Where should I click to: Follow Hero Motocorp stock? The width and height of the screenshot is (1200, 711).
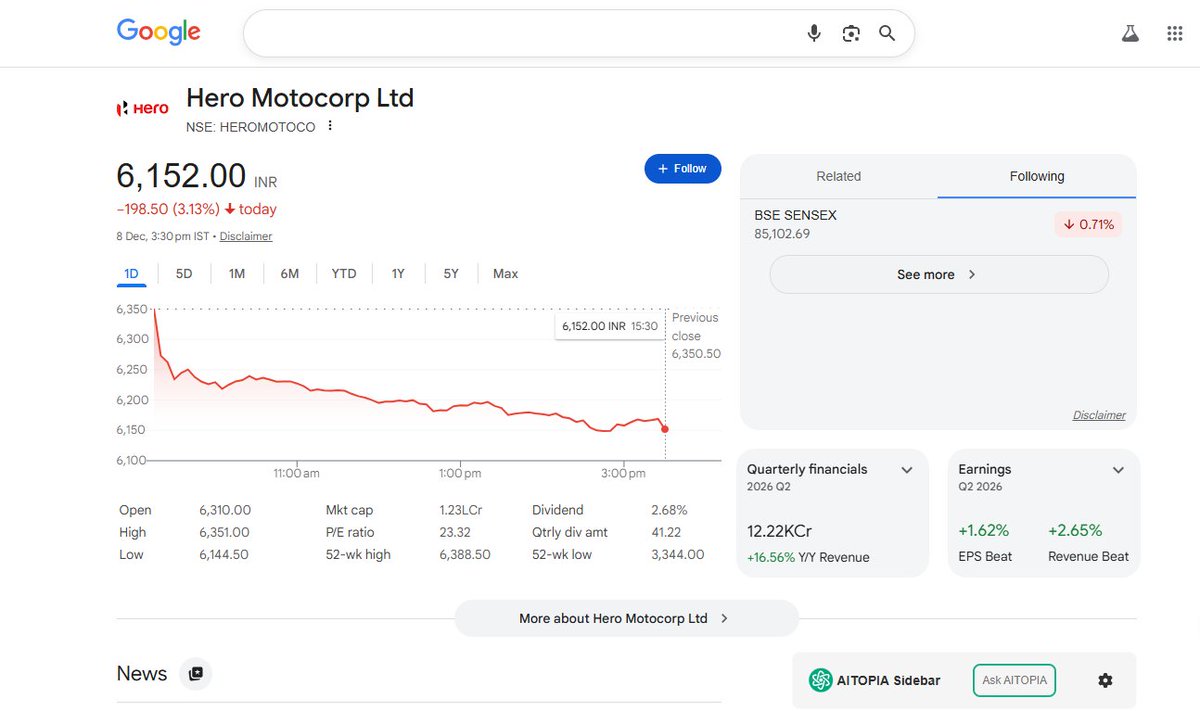click(683, 169)
